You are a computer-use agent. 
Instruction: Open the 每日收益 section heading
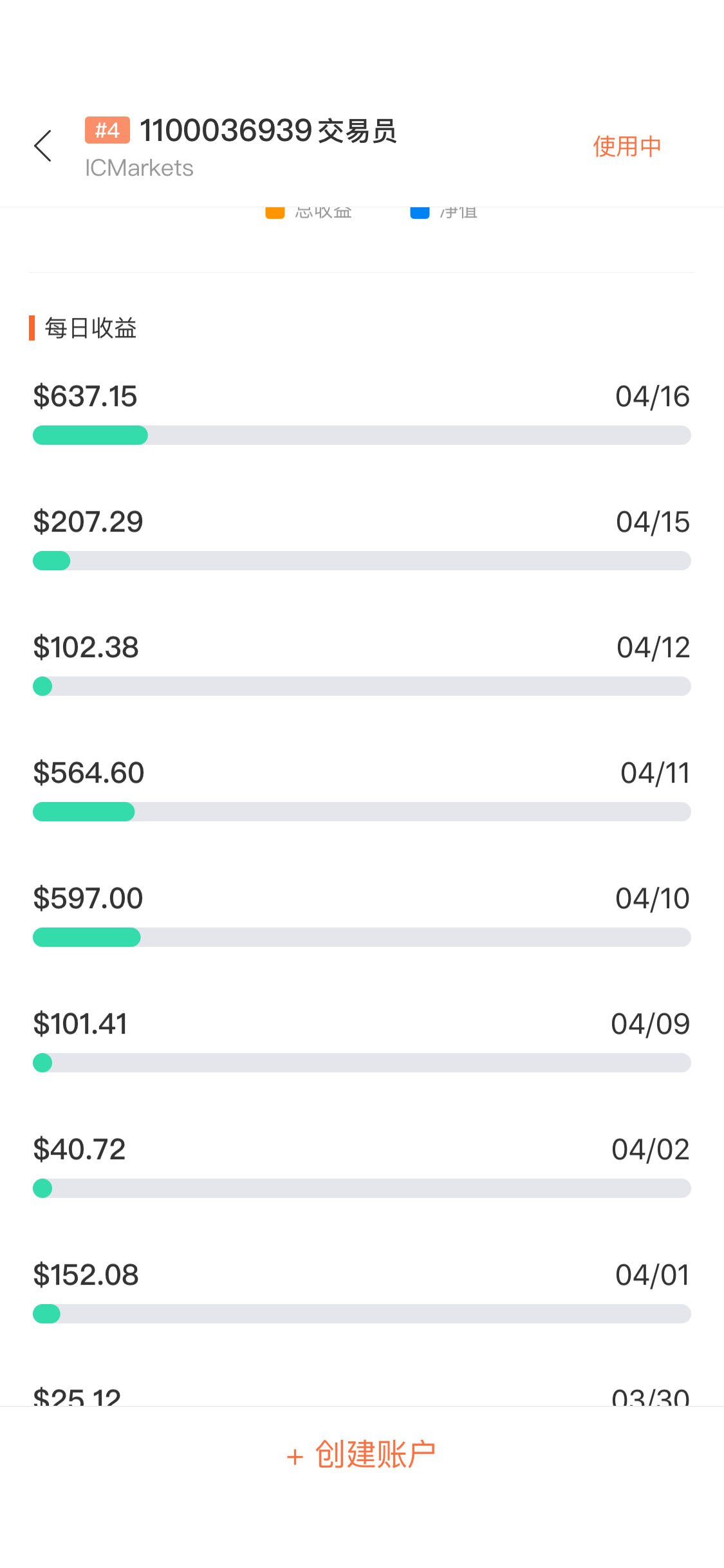(x=91, y=328)
